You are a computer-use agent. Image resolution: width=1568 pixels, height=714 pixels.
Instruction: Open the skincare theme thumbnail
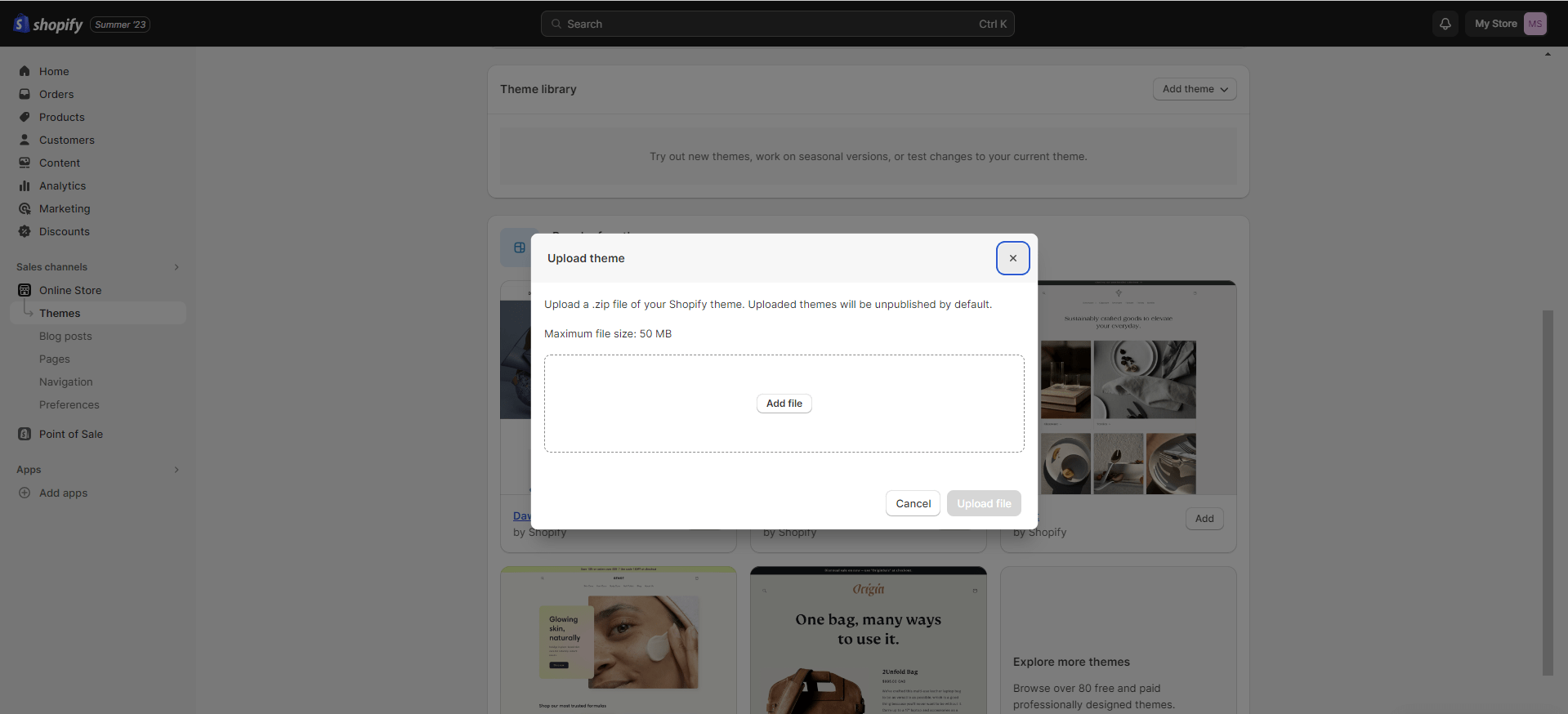click(x=619, y=640)
